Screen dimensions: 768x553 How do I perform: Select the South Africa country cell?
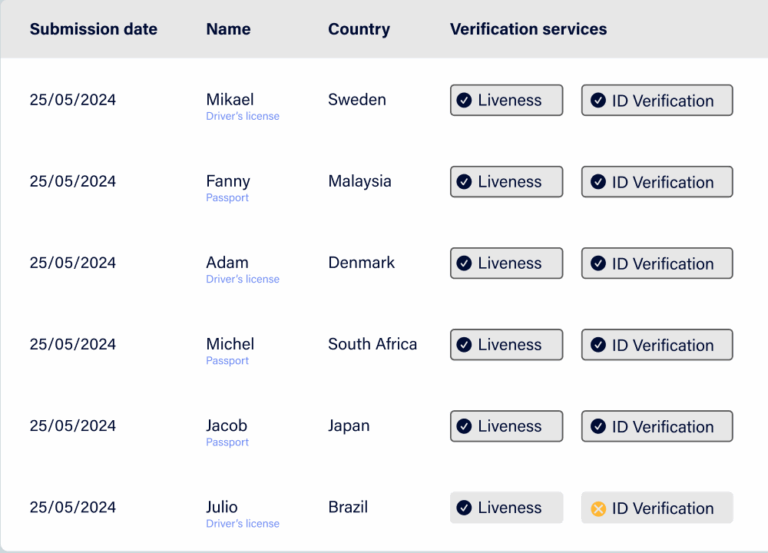point(372,344)
